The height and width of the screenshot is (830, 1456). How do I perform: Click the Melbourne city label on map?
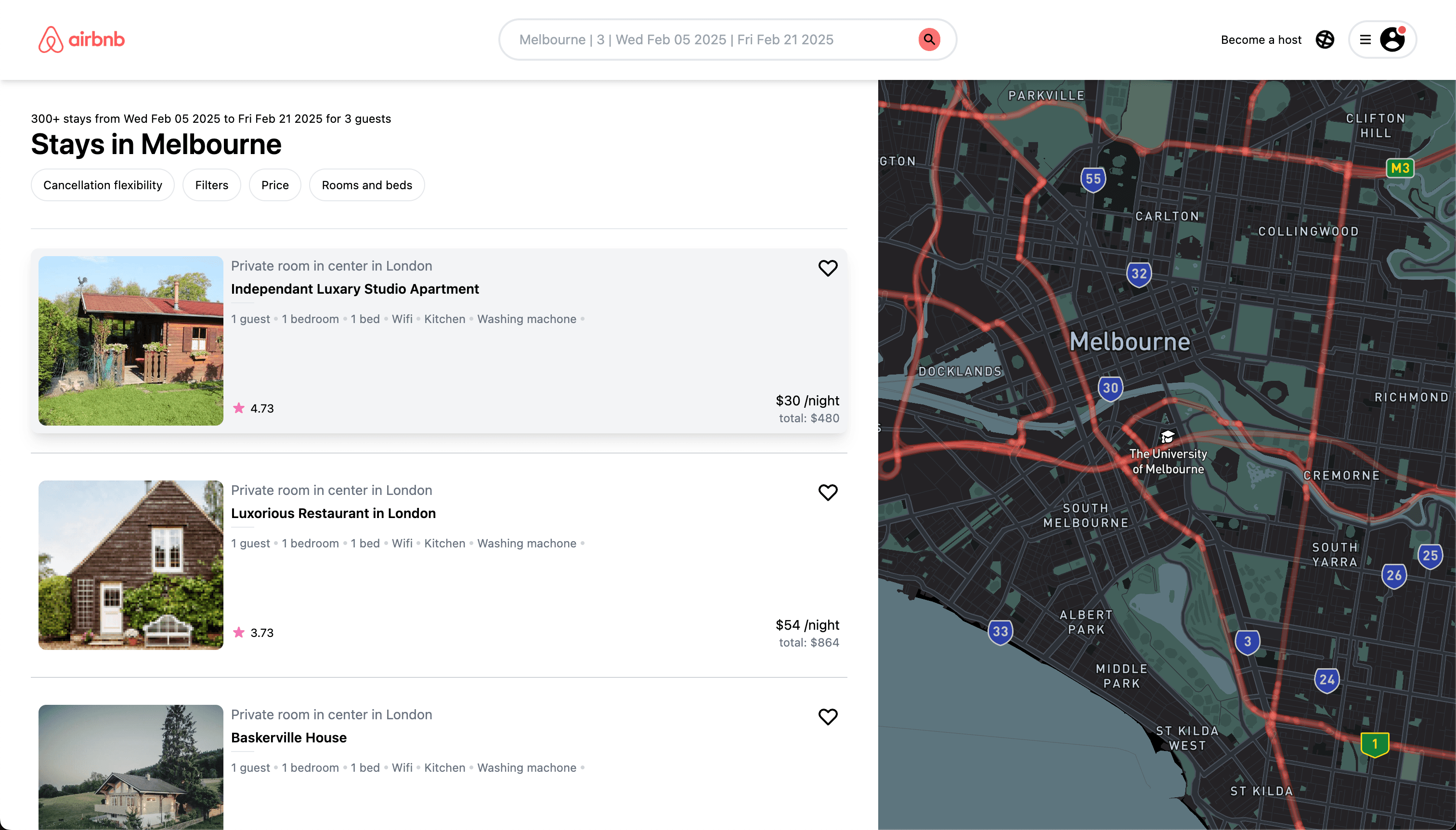tap(1130, 341)
